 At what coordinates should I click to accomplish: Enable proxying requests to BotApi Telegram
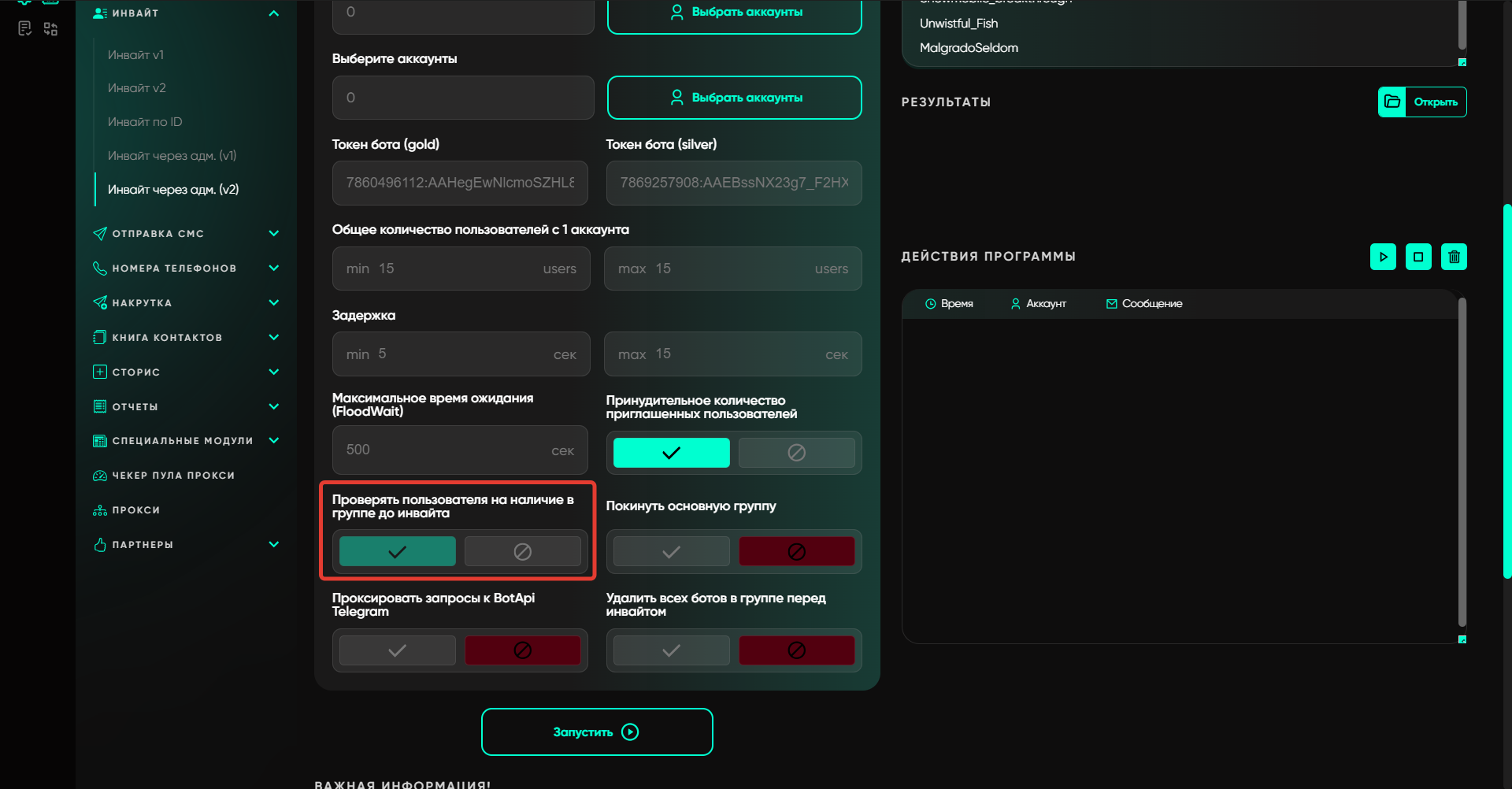[397, 650]
